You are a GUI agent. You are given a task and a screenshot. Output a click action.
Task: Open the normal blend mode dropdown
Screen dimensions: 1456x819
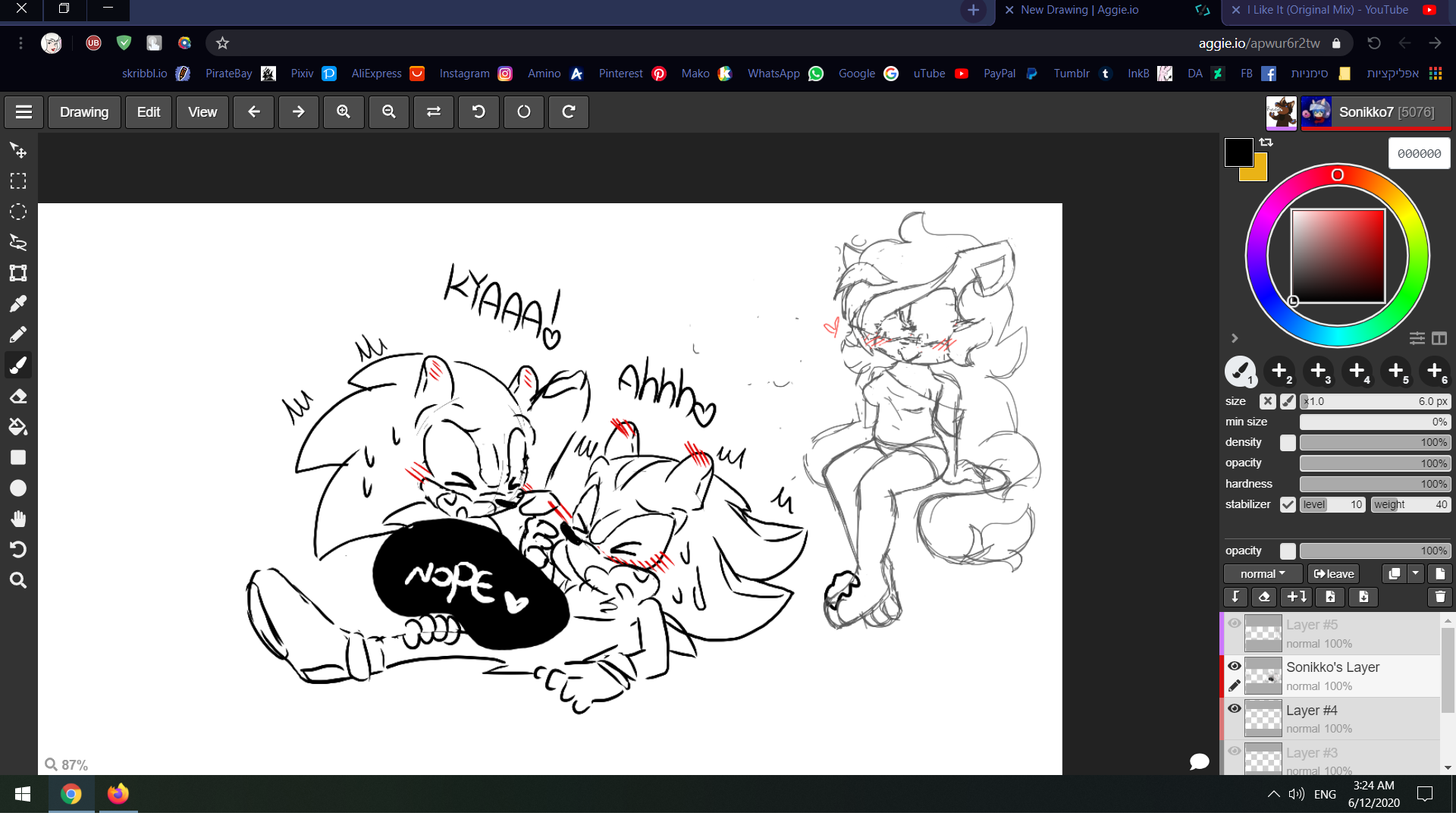point(1263,574)
